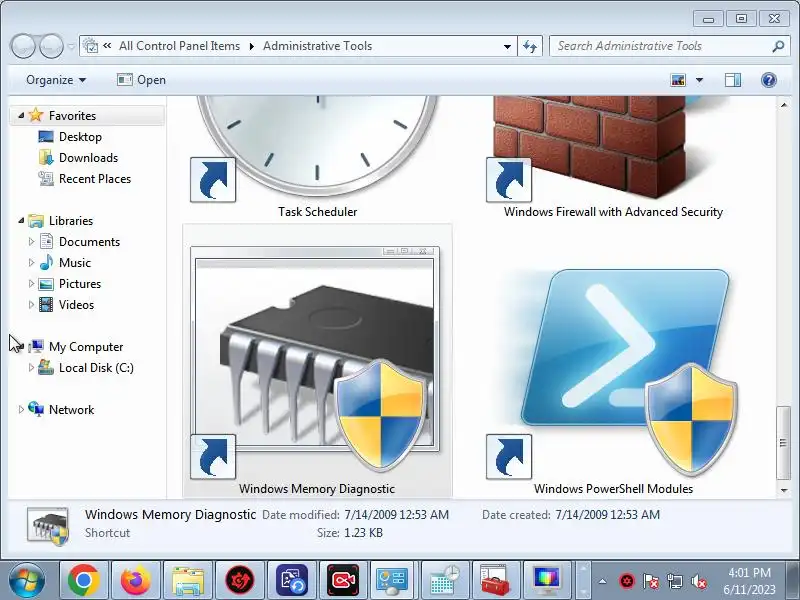Expand the Videos library
Screen dimensions: 800x600
point(31,305)
